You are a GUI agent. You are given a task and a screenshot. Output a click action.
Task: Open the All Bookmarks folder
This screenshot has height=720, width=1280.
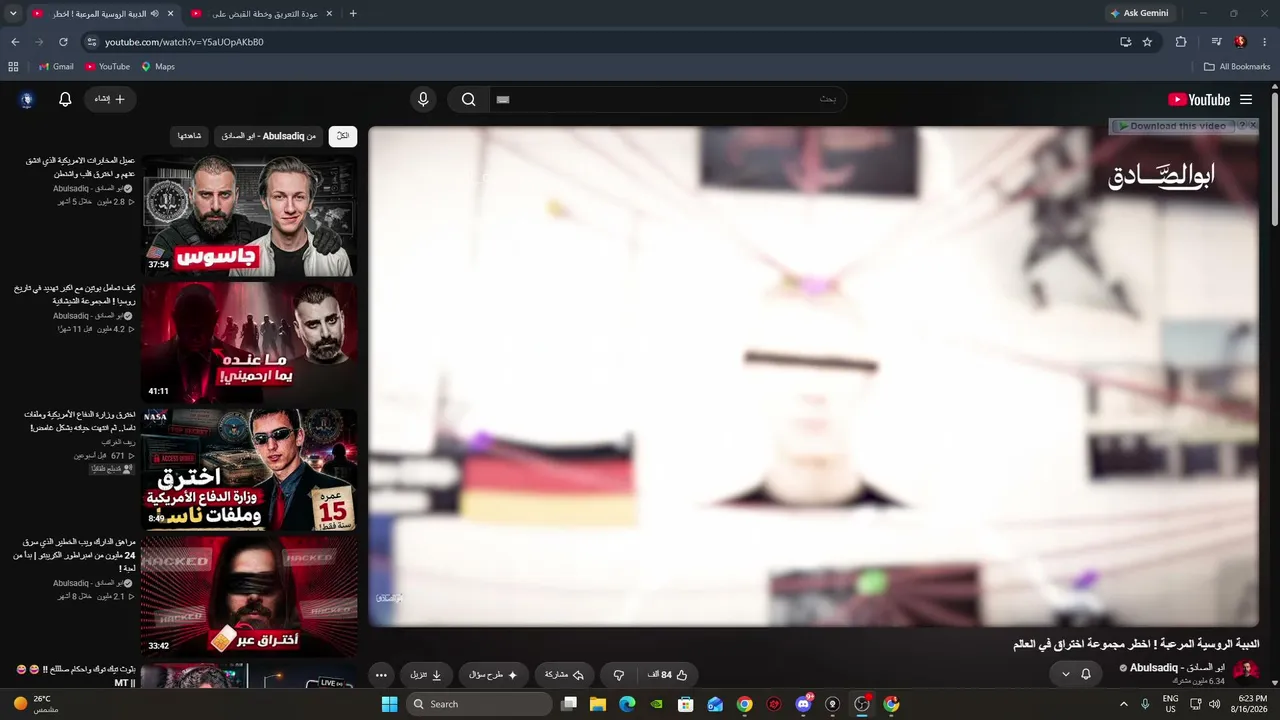click(x=1237, y=67)
